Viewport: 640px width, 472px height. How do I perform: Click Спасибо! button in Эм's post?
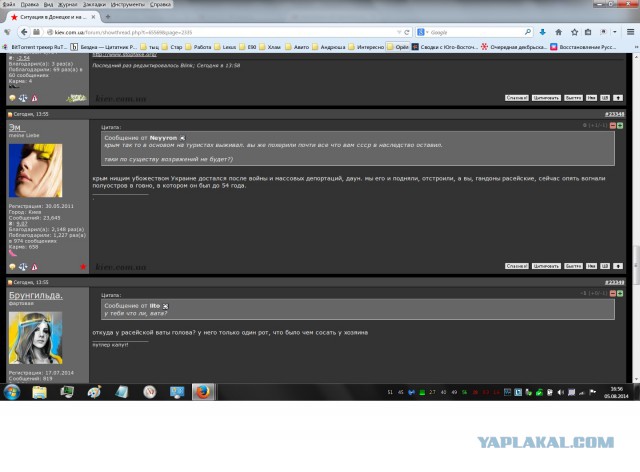pos(517,266)
